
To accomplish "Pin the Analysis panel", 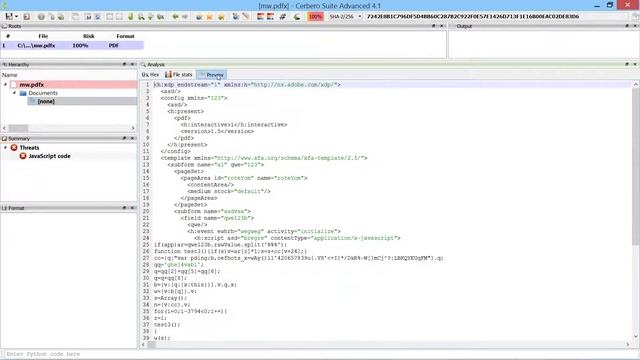I will pyautogui.click(x=627, y=64).
